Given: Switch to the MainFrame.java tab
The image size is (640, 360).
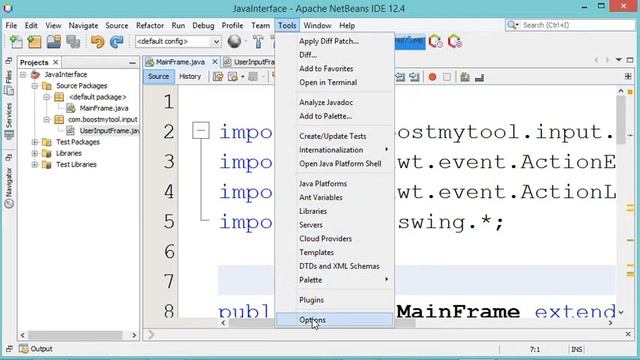Looking at the screenshot, I should point(180,62).
